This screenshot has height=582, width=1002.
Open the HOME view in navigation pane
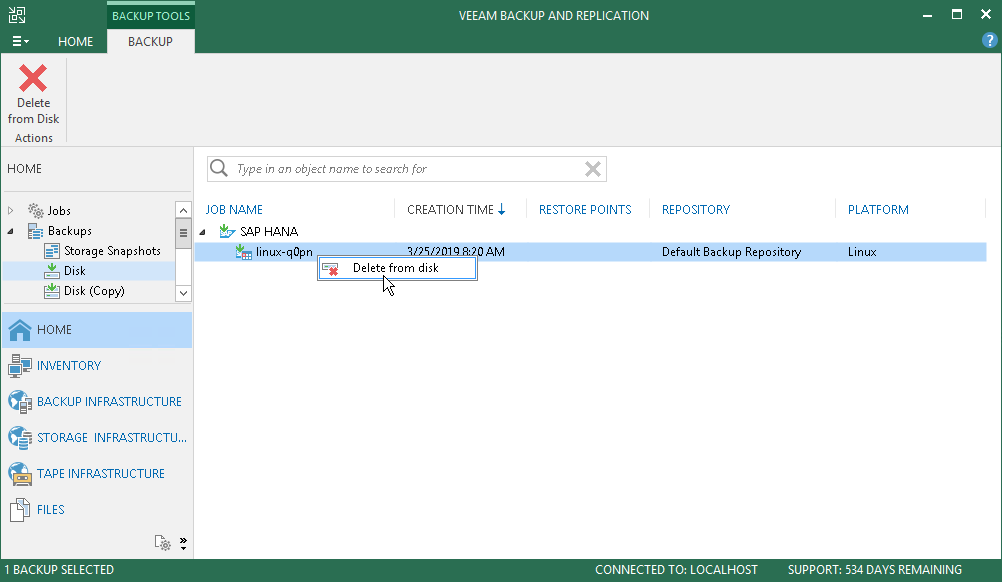[x=97, y=330]
